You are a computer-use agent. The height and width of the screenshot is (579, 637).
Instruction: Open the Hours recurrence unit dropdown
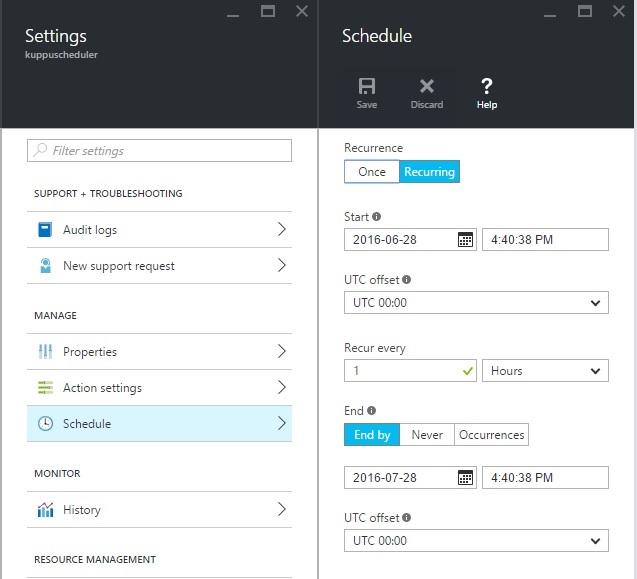[x=545, y=371]
